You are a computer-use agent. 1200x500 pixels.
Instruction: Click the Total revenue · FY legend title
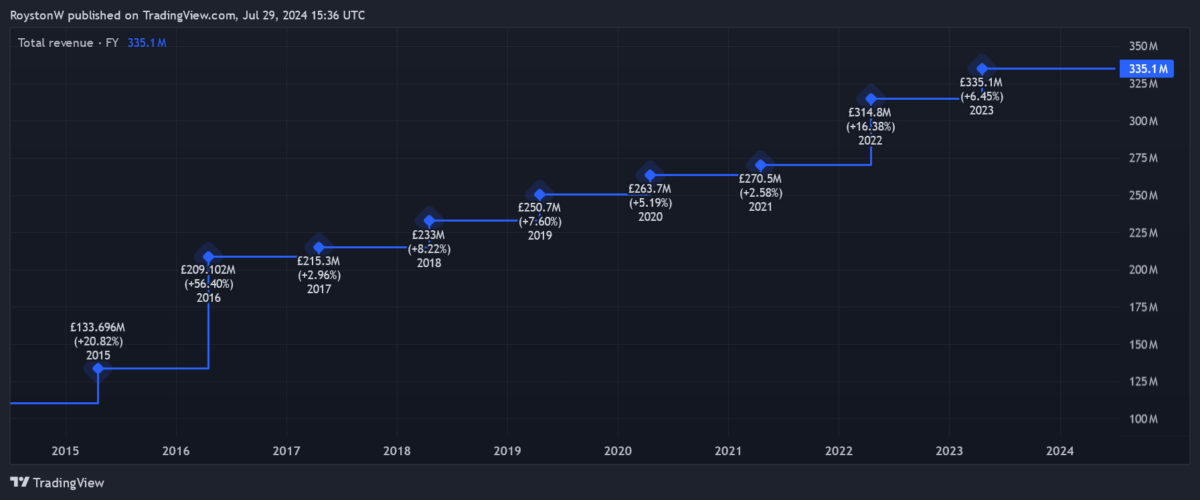coord(69,43)
